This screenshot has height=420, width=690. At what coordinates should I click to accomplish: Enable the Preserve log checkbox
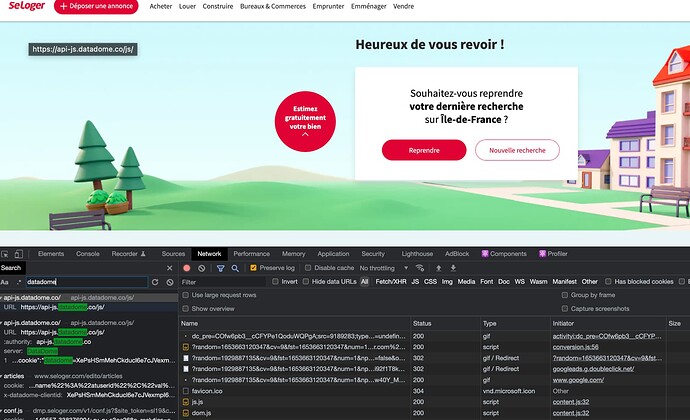pyautogui.click(x=254, y=268)
